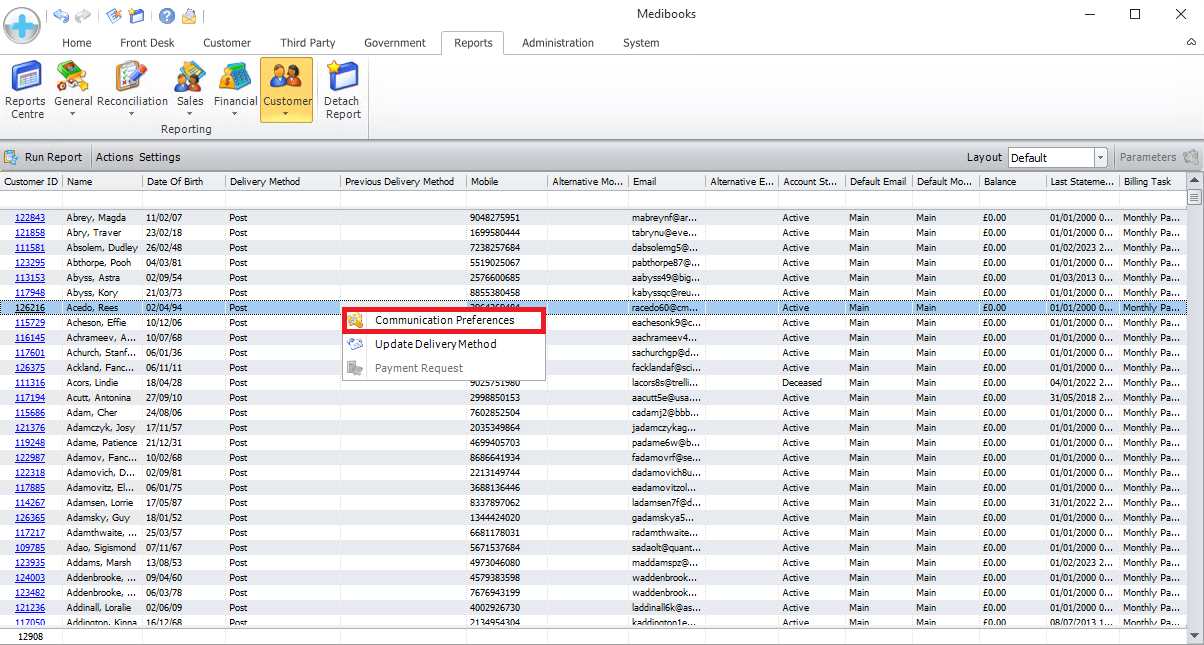Click the Settings button in report toolbar

coord(159,157)
